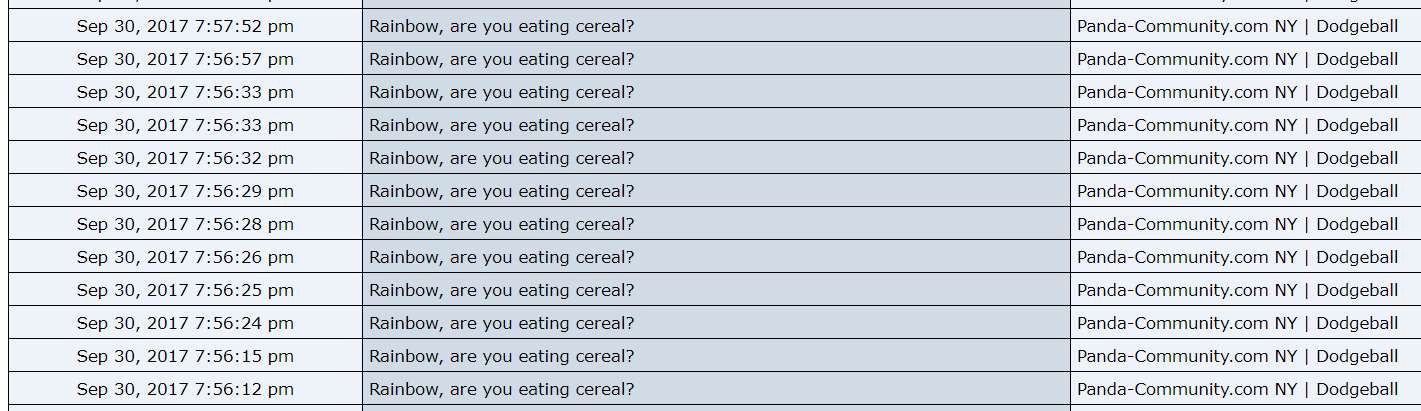Screen dimensions: 1421x411
Task: Open the server link in the 7:56:15 pm row
Action: click(1237, 356)
